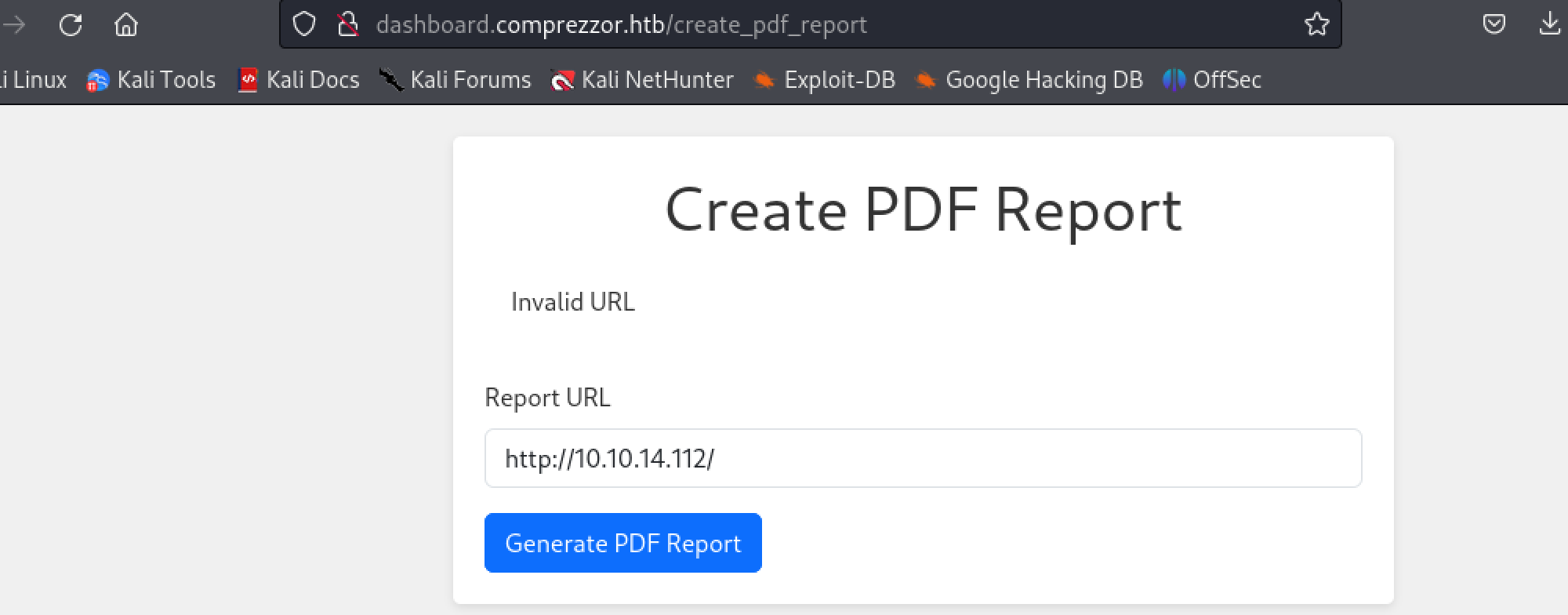Screen dimensions: 1568x615
Task: Open the Kali Tools bookmark
Action: (151, 80)
